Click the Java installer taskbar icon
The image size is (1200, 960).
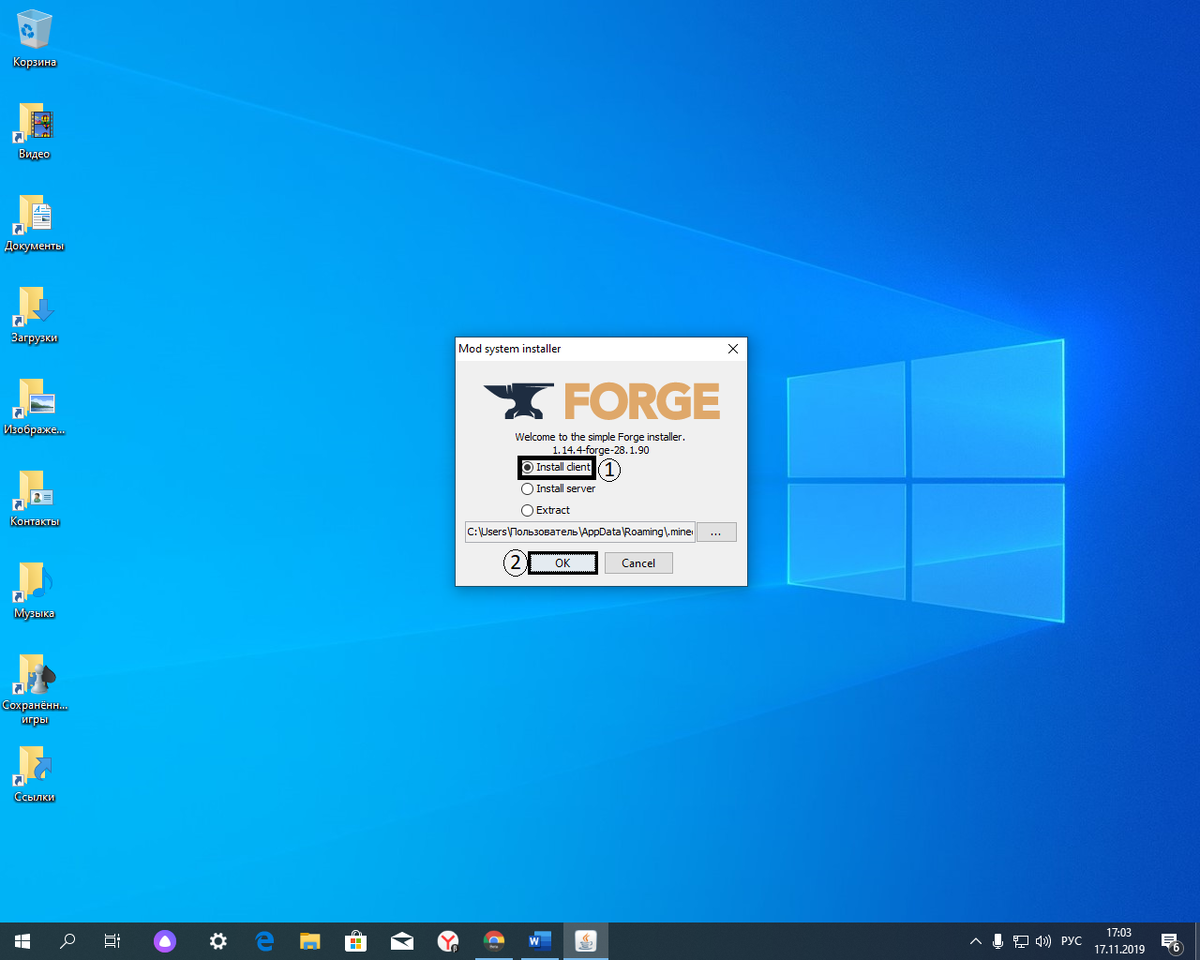[586, 941]
